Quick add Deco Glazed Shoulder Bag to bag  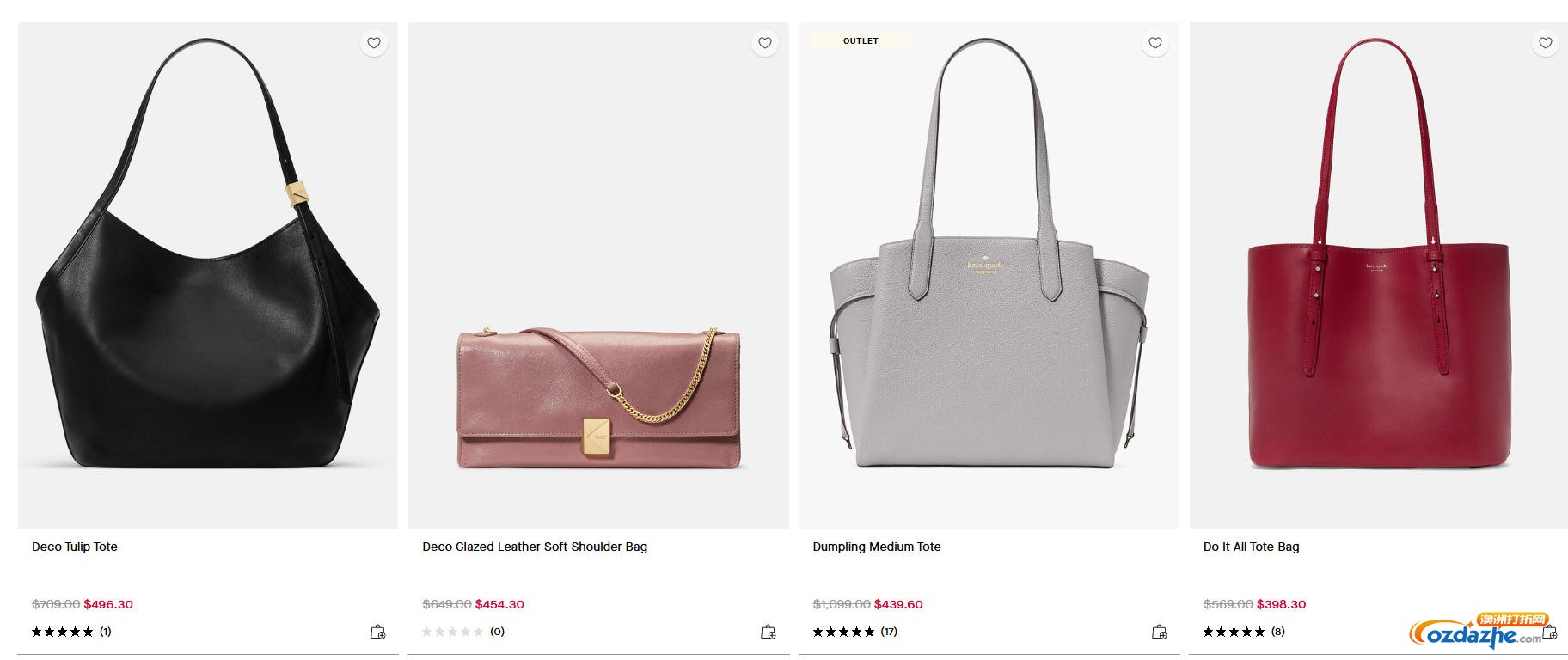pyautogui.click(x=769, y=632)
